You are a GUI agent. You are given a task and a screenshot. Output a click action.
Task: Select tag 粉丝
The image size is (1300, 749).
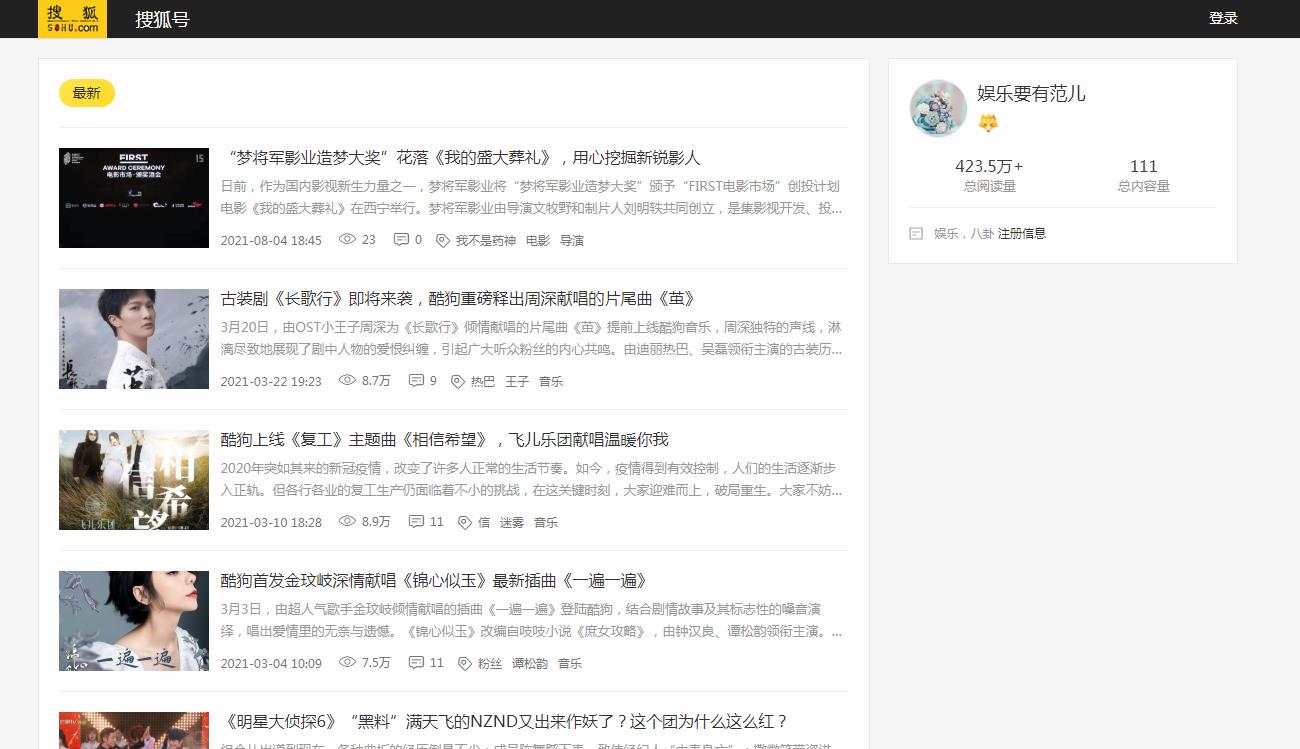(x=490, y=664)
